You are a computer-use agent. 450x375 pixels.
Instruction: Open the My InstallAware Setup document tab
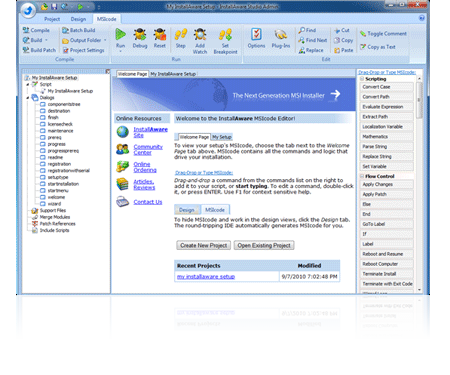coord(173,74)
